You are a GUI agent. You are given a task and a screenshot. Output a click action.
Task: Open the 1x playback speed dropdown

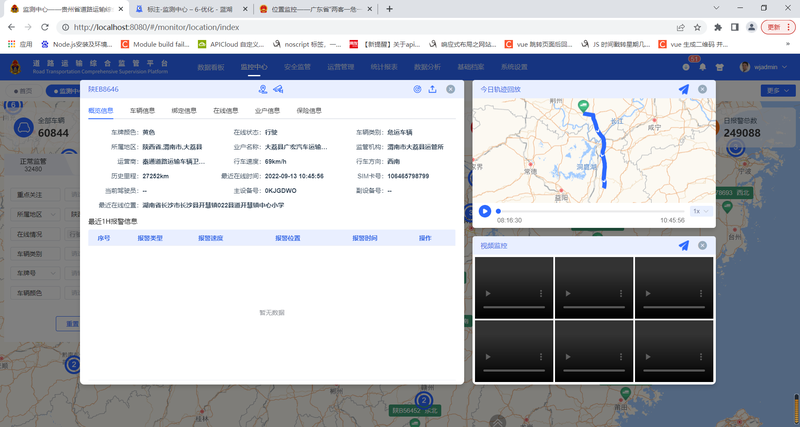point(701,211)
